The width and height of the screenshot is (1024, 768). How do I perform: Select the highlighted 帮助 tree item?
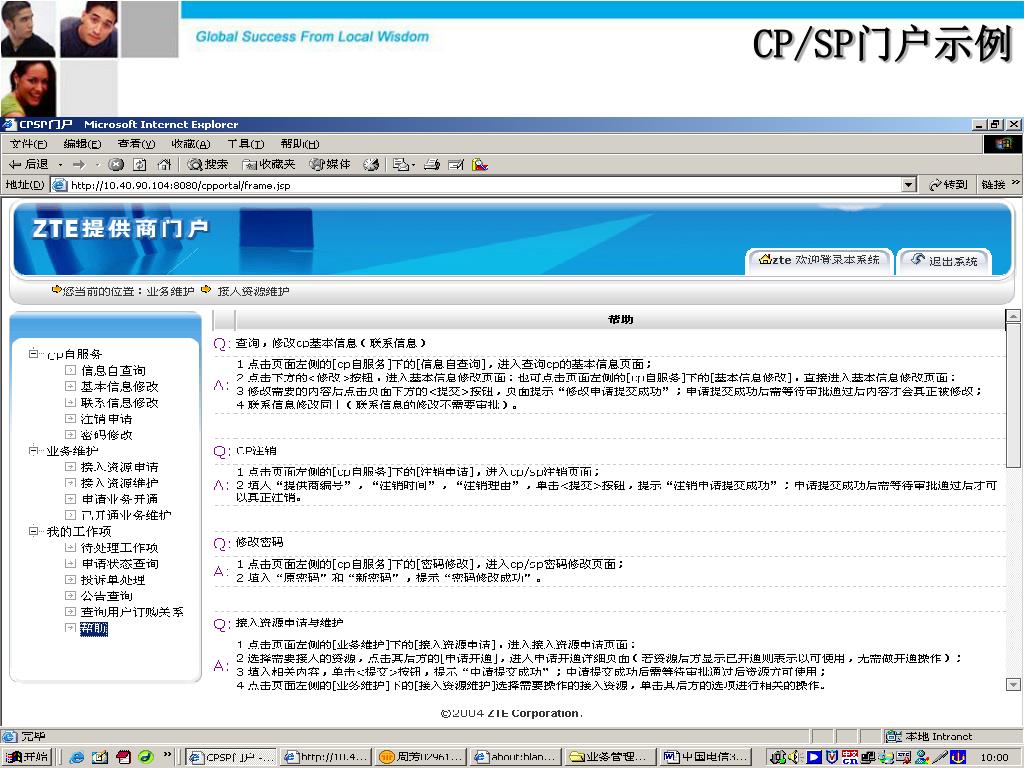pyautogui.click(x=93, y=628)
